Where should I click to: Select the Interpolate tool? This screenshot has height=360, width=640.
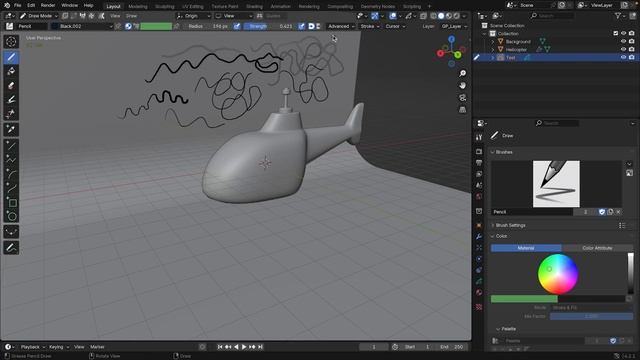click(x=11, y=232)
